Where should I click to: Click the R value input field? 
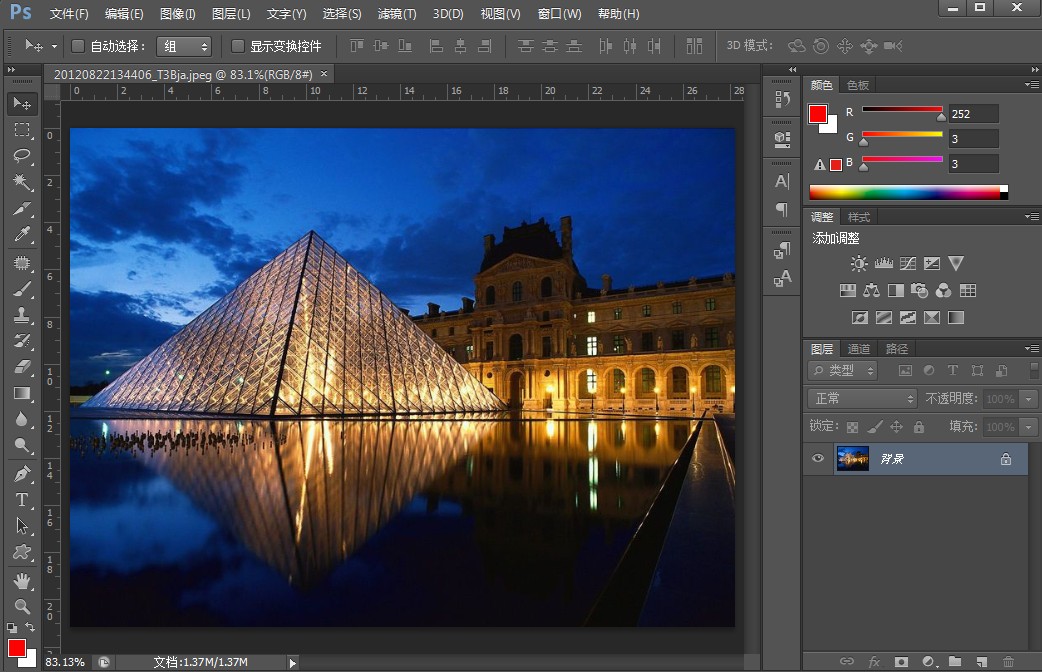[974, 114]
